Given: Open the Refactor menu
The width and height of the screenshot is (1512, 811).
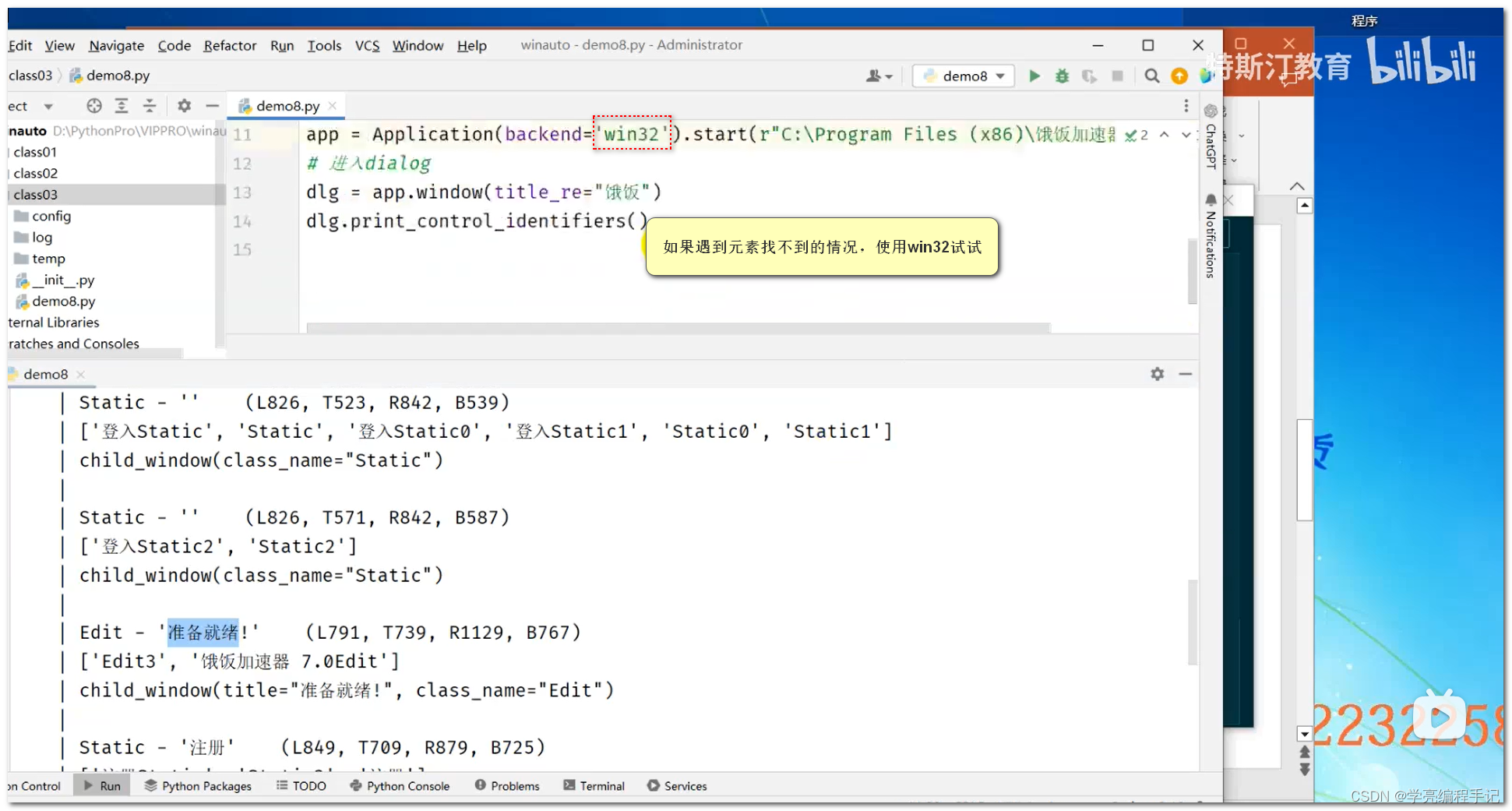Looking at the screenshot, I should (230, 45).
